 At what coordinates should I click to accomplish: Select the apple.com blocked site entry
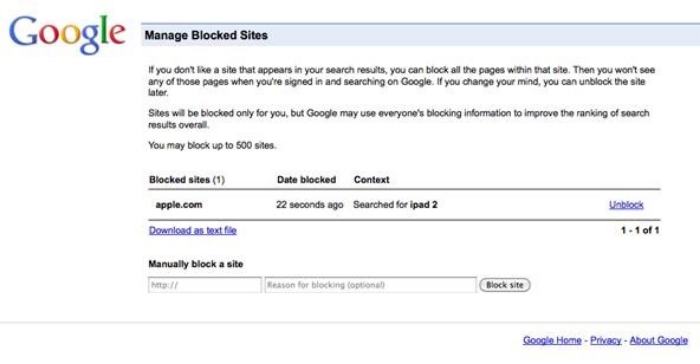point(179,205)
